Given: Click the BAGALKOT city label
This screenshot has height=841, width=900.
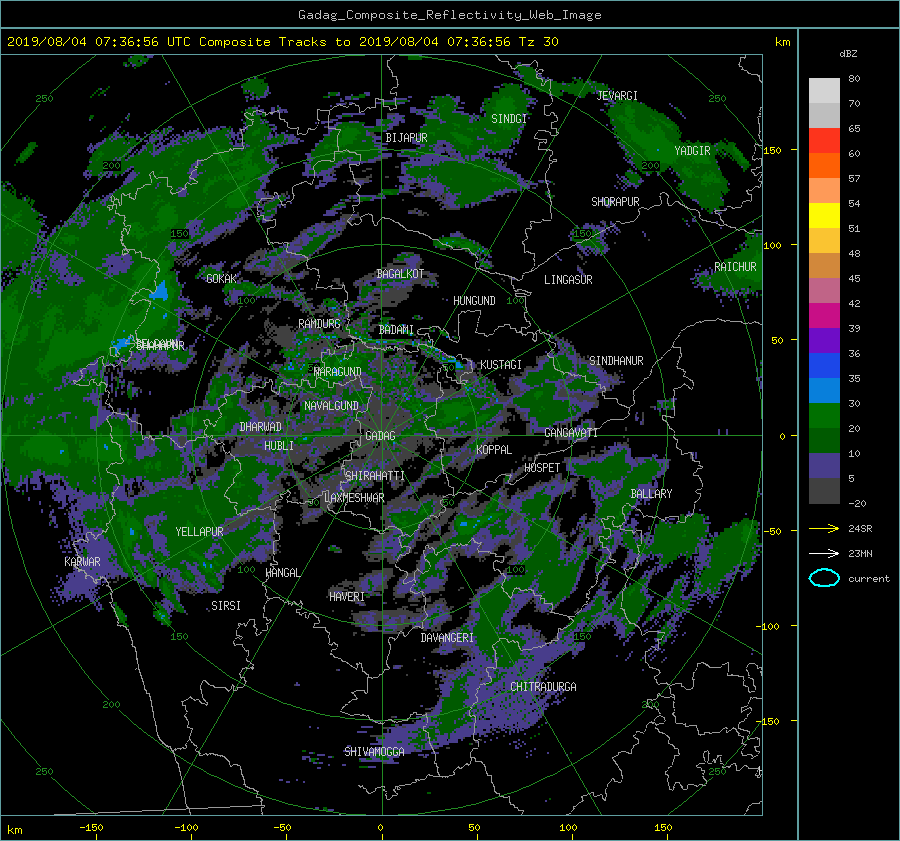Looking at the screenshot, I should 400,274.
